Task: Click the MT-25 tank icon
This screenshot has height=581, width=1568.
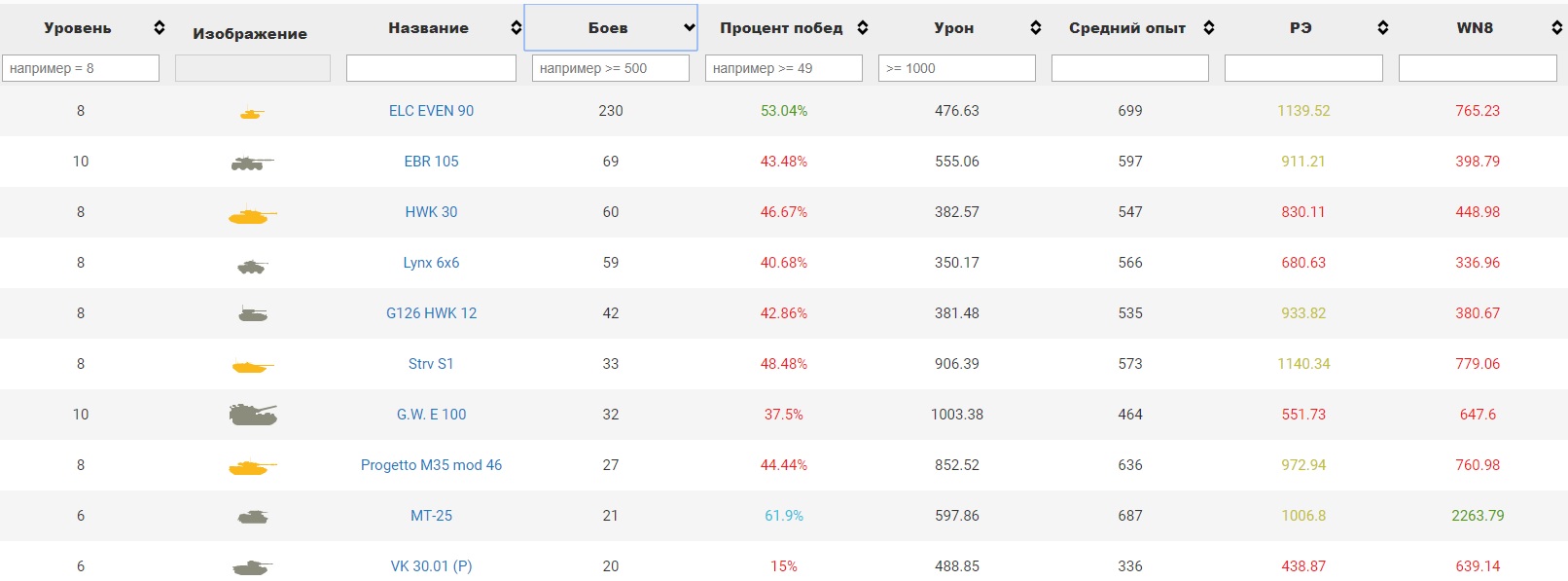Action: pos(253,517)
